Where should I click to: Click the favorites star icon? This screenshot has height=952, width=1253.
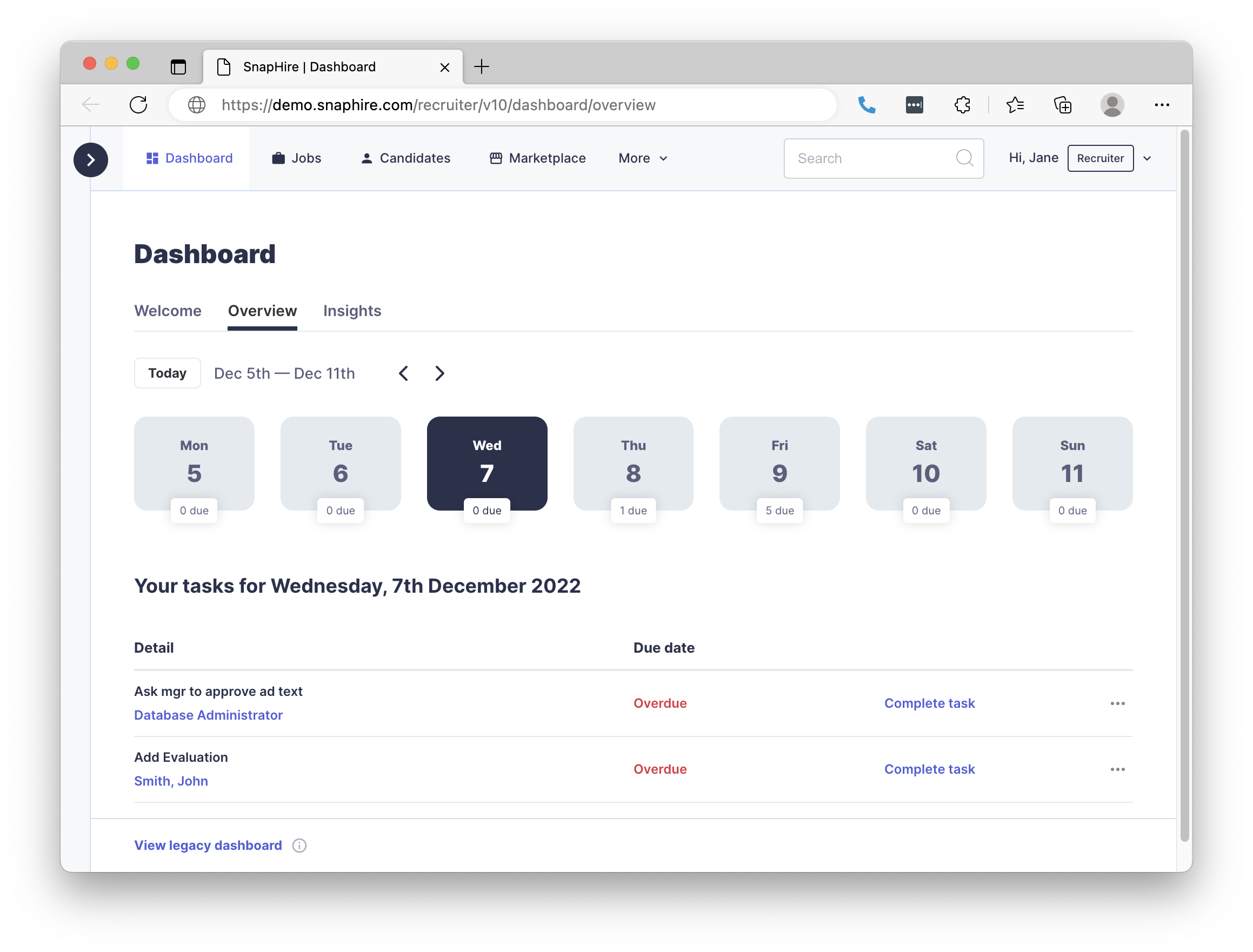[1015, 105]
